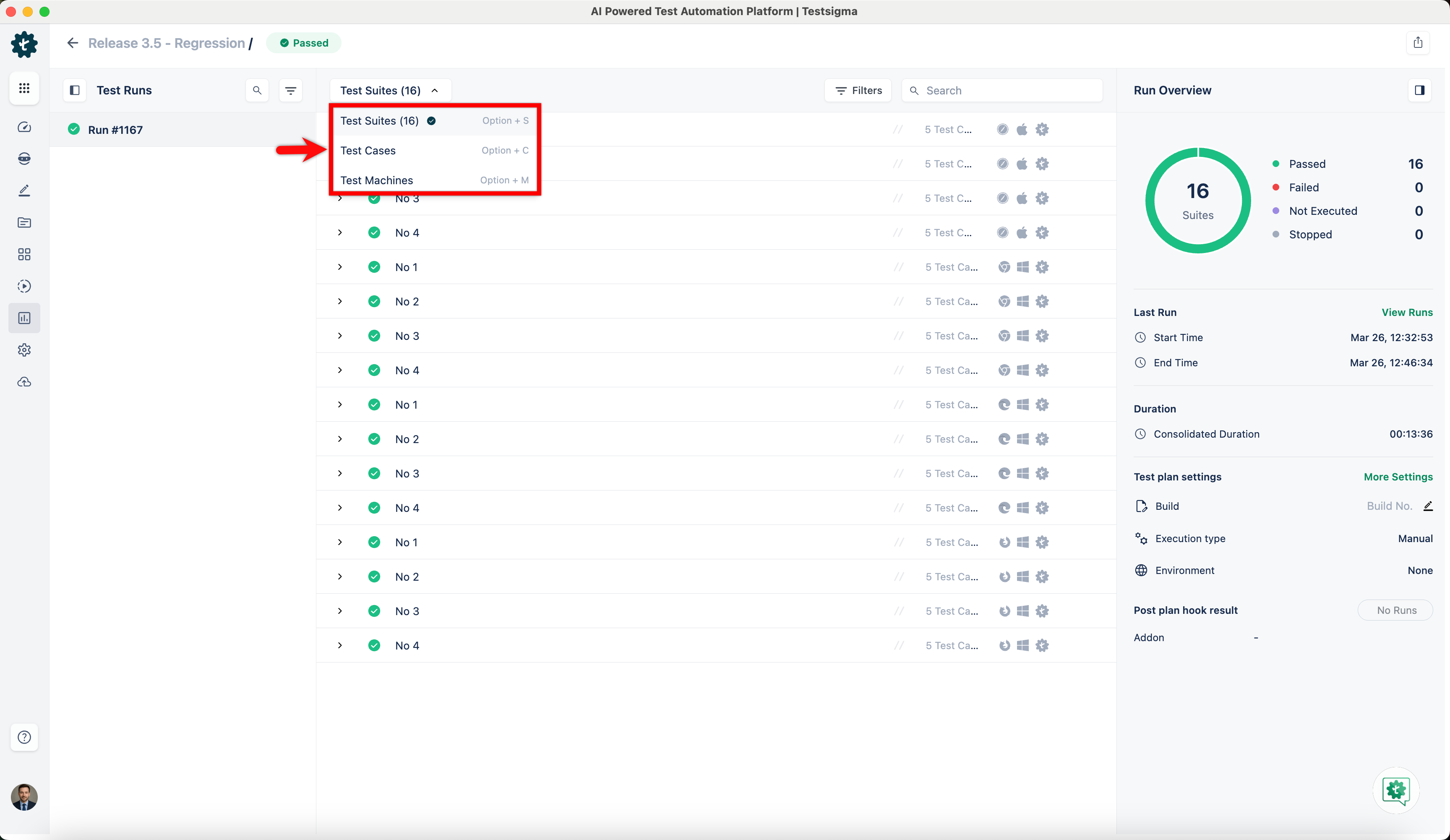Open the run results chart icon in sidebar
Viewport: 1450px width, 840px height.
[24, 318]
